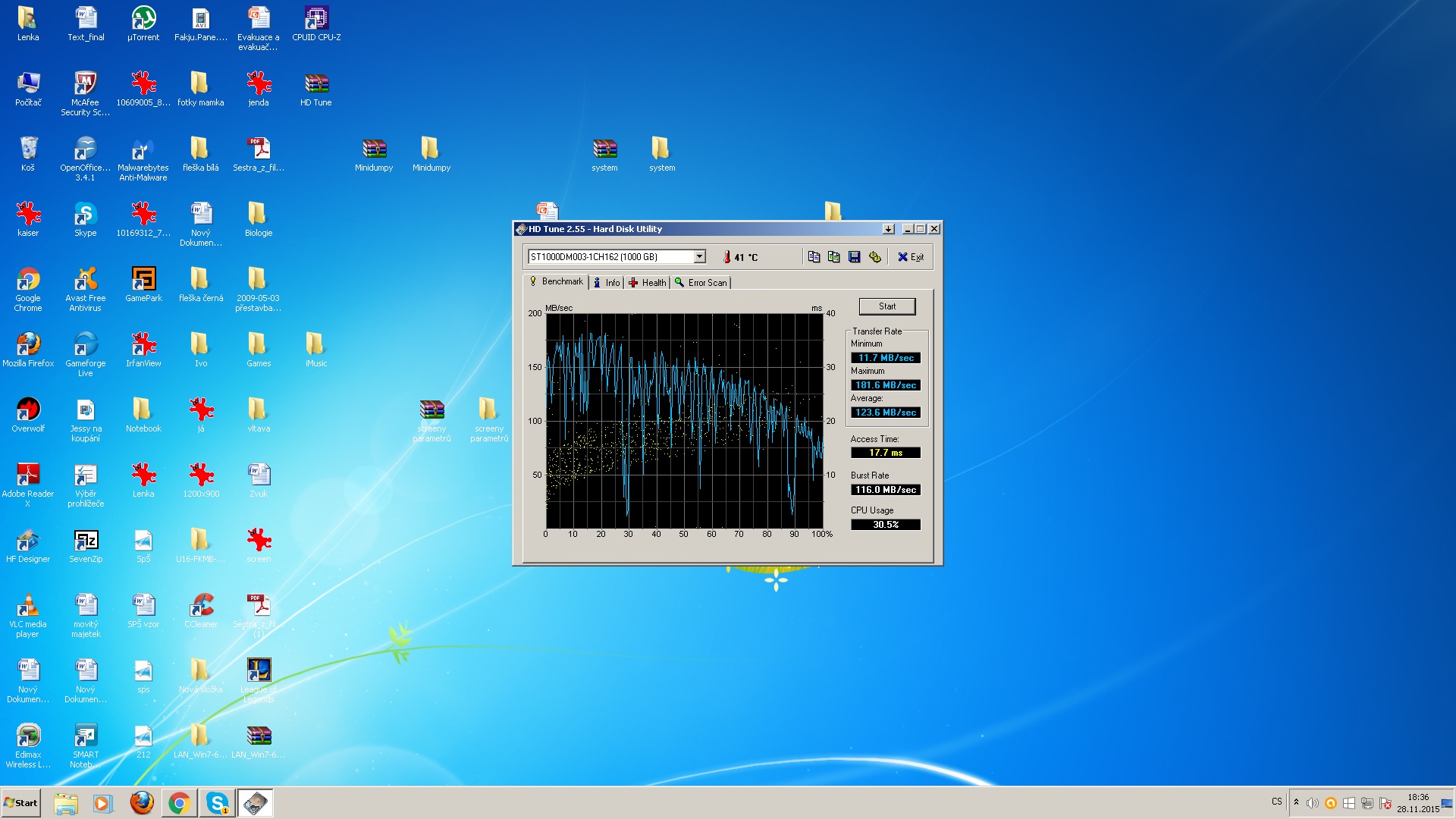Show hidden system tray icons arrow
Image resolution: width=1456 pixels, height=819 pixels.
tap(1296, 802)
